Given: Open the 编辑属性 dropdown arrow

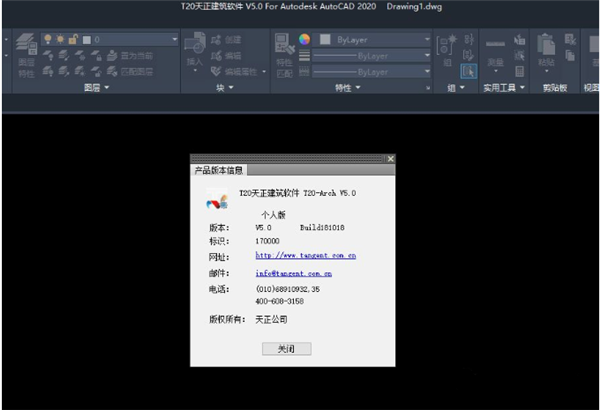Looking at the screenshot, I should point(264,71).
